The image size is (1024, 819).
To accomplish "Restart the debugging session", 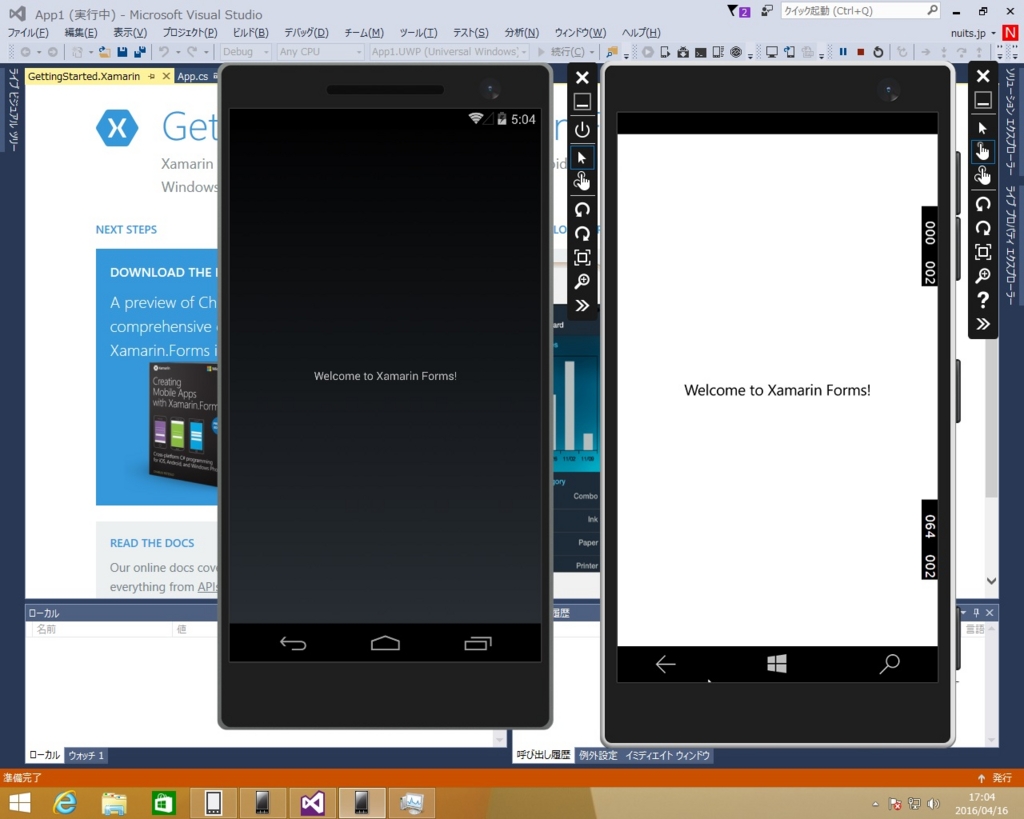I will coord(878,52).
